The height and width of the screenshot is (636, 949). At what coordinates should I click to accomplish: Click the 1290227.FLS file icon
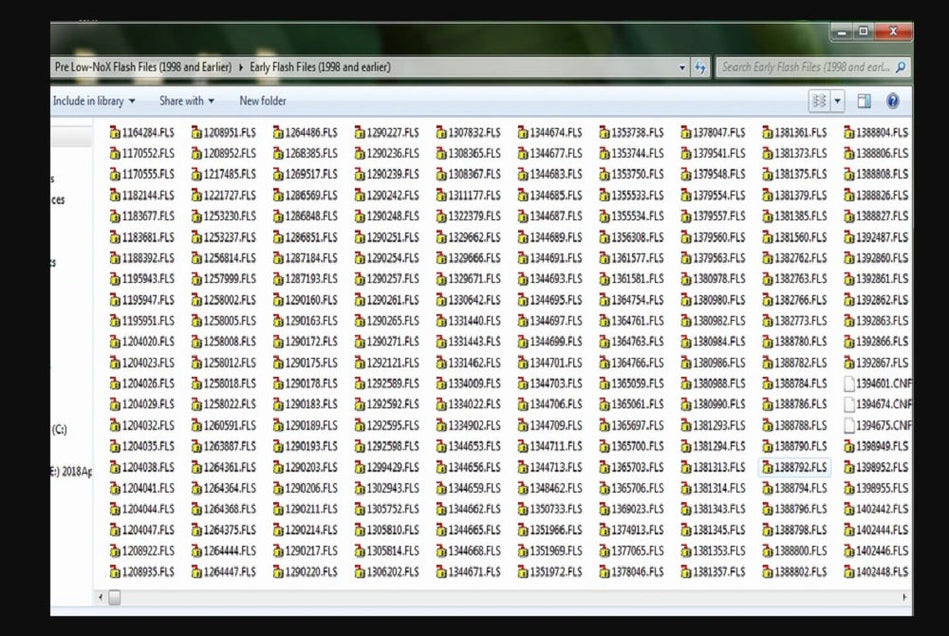click(x=359, y=132)
